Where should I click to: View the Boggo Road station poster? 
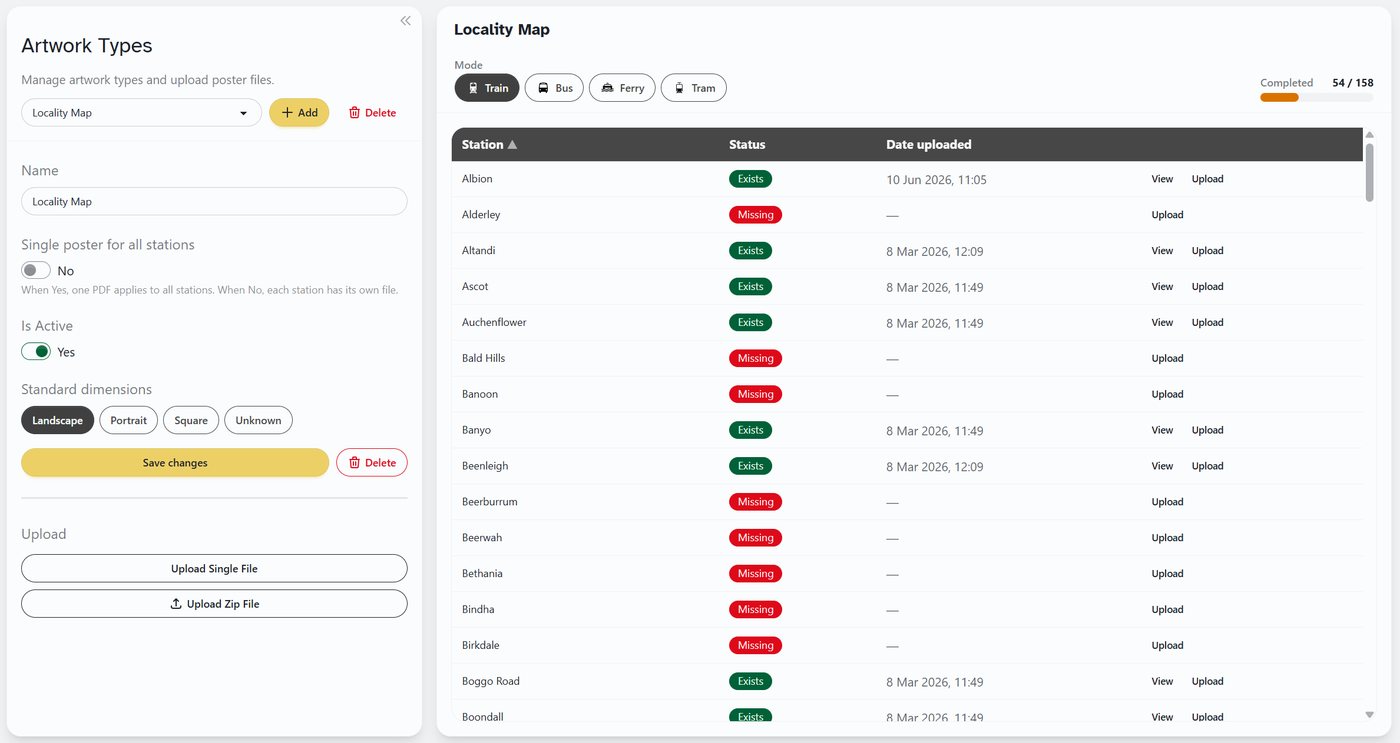click(x=1162, y=681)
